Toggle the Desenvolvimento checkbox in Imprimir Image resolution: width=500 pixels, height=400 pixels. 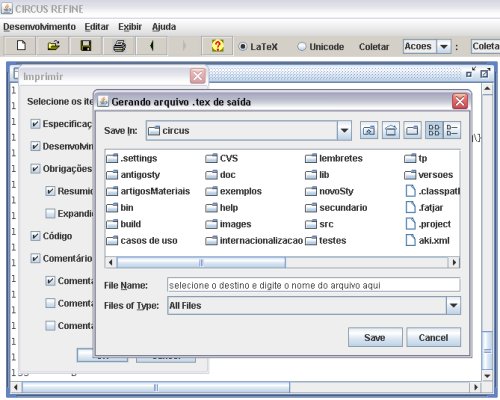35,146
